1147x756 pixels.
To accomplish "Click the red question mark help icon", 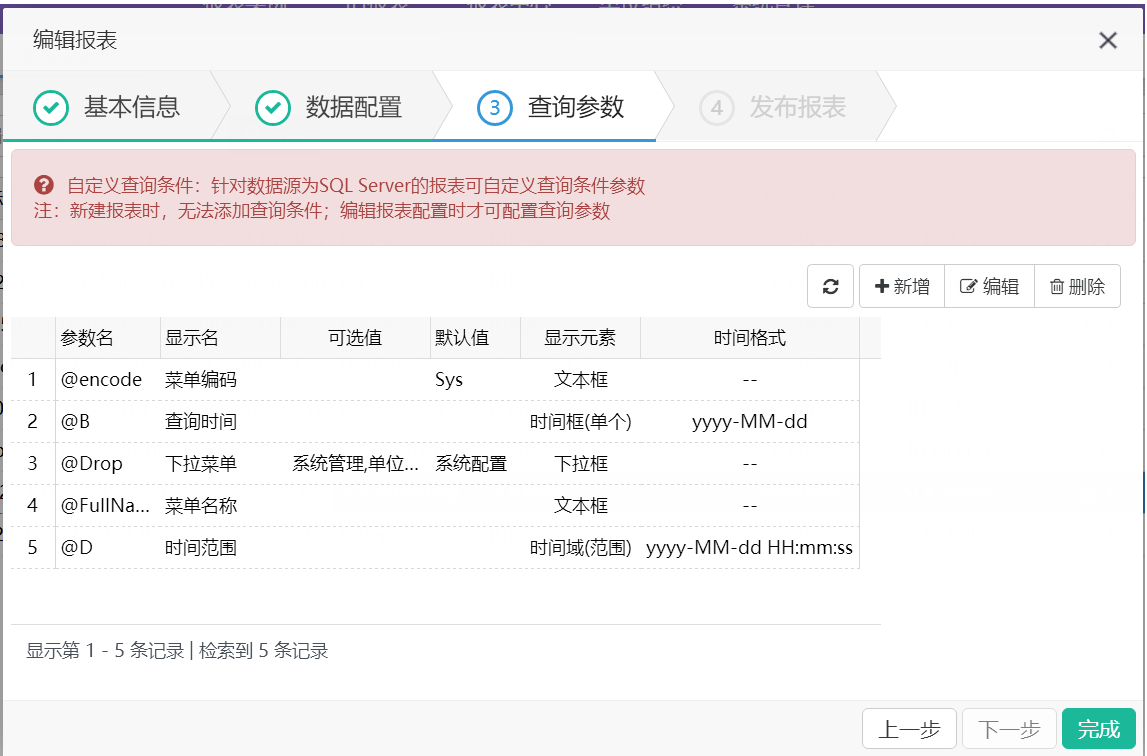I will (44, 185).
